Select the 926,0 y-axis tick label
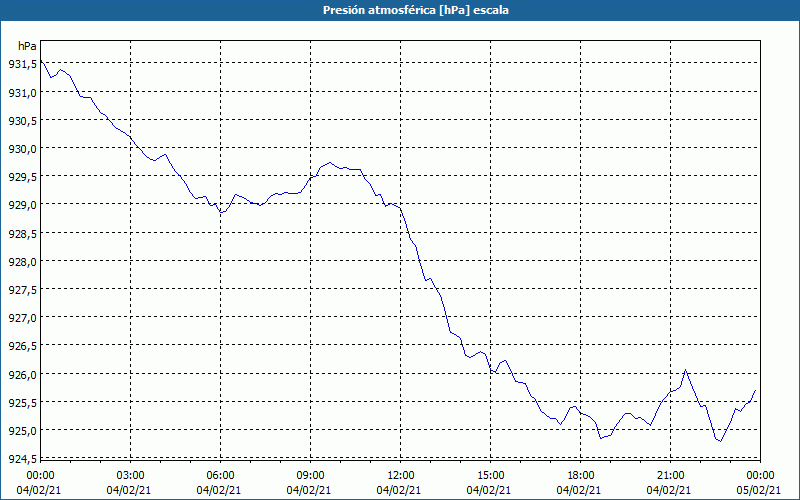Screen dimensions: 800x500 coord(22,374)
